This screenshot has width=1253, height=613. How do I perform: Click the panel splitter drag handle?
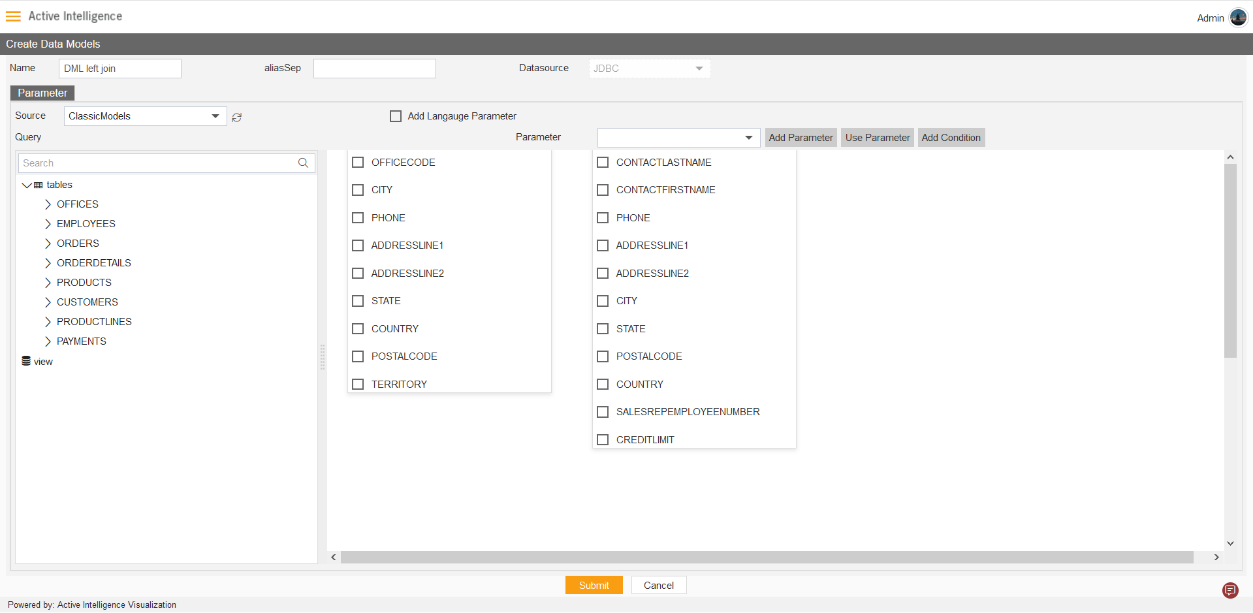pos(322,357)
